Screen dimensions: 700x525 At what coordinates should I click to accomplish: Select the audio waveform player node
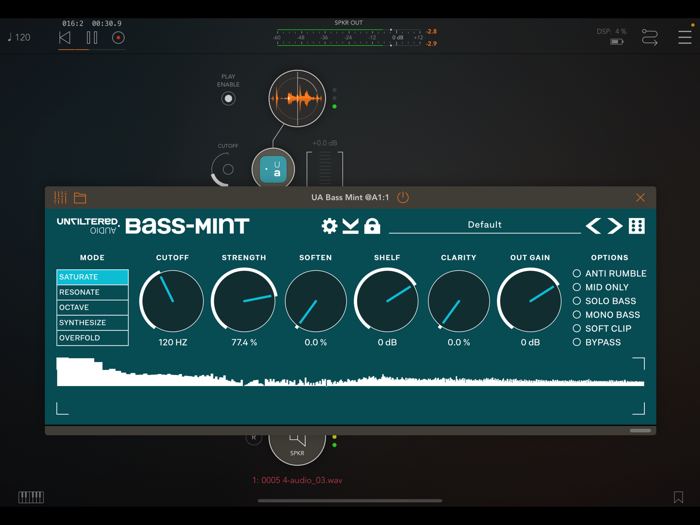pyautogui.click(x=297, y=98)
